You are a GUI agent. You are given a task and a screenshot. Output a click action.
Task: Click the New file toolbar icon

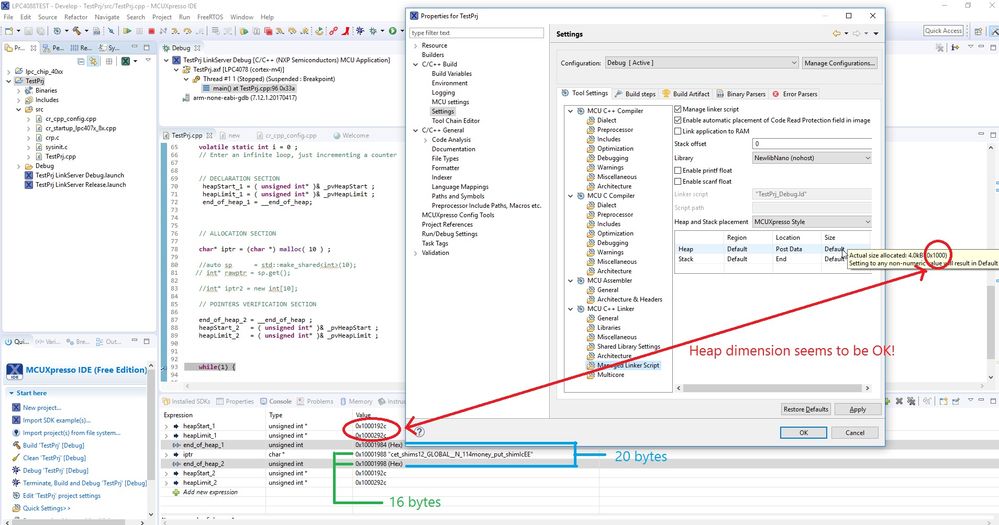[9, 31]
